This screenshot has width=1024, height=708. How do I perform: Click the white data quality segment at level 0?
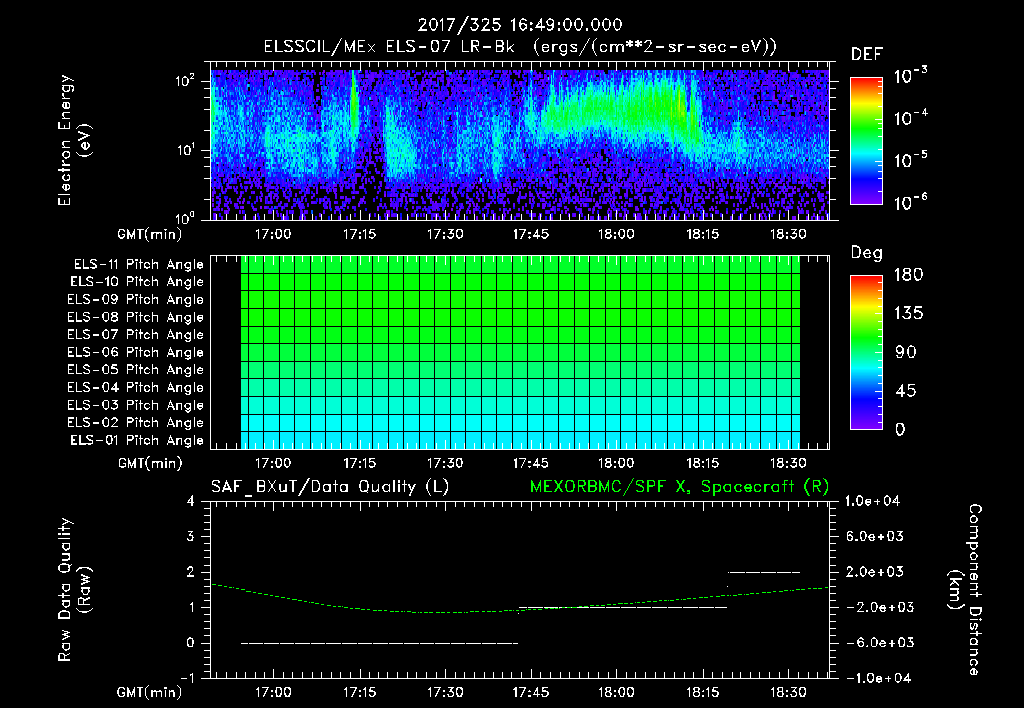click(x=379, y=643)
